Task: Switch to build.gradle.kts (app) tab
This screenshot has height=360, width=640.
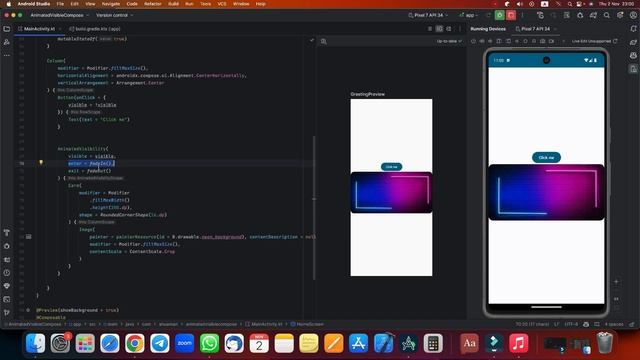Action: click(x=95, y=29)
